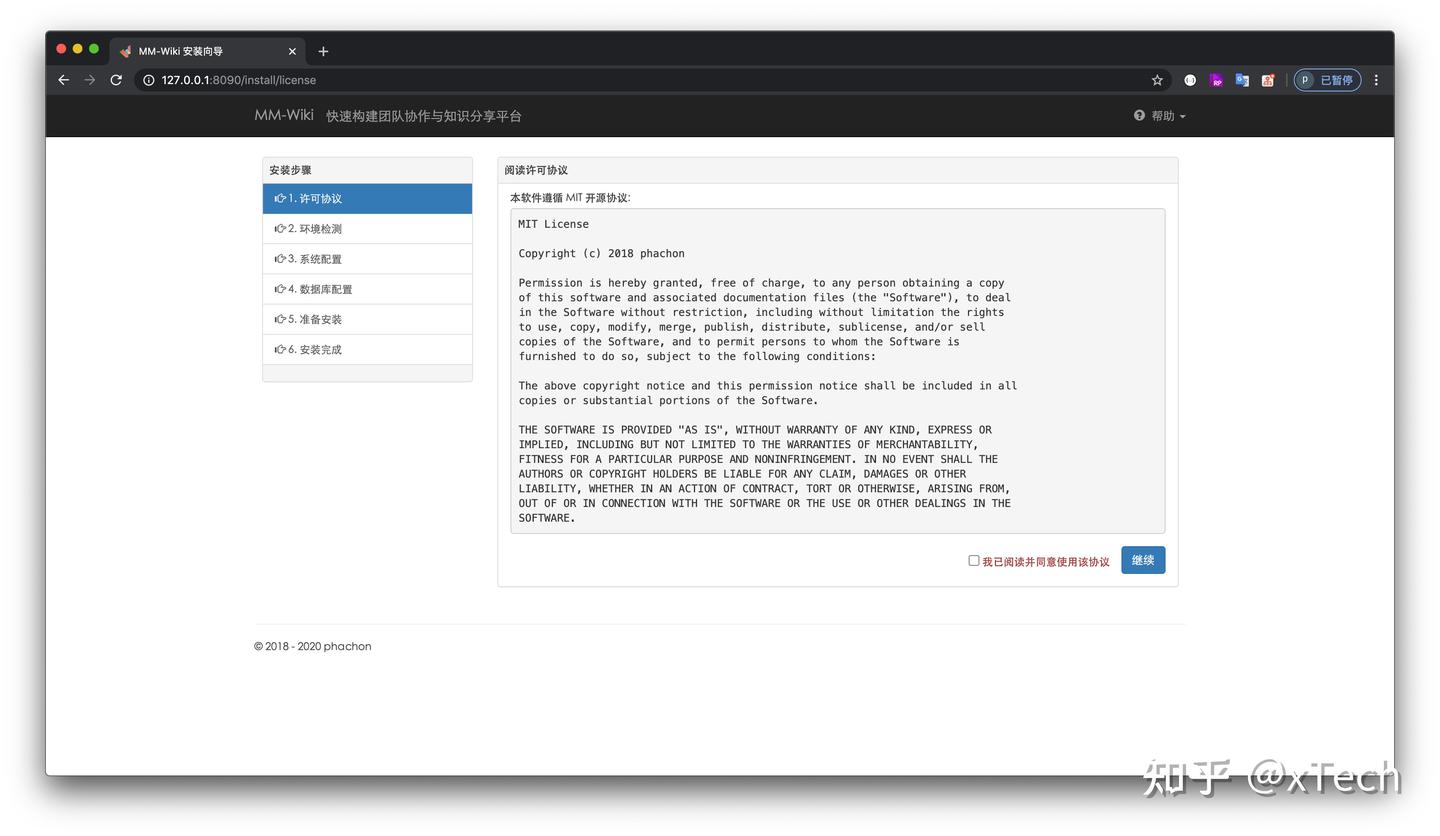Go to step 4. 数据库配置
The image size is (1440, 836).
pyautogui.click(x=367, y=289)
